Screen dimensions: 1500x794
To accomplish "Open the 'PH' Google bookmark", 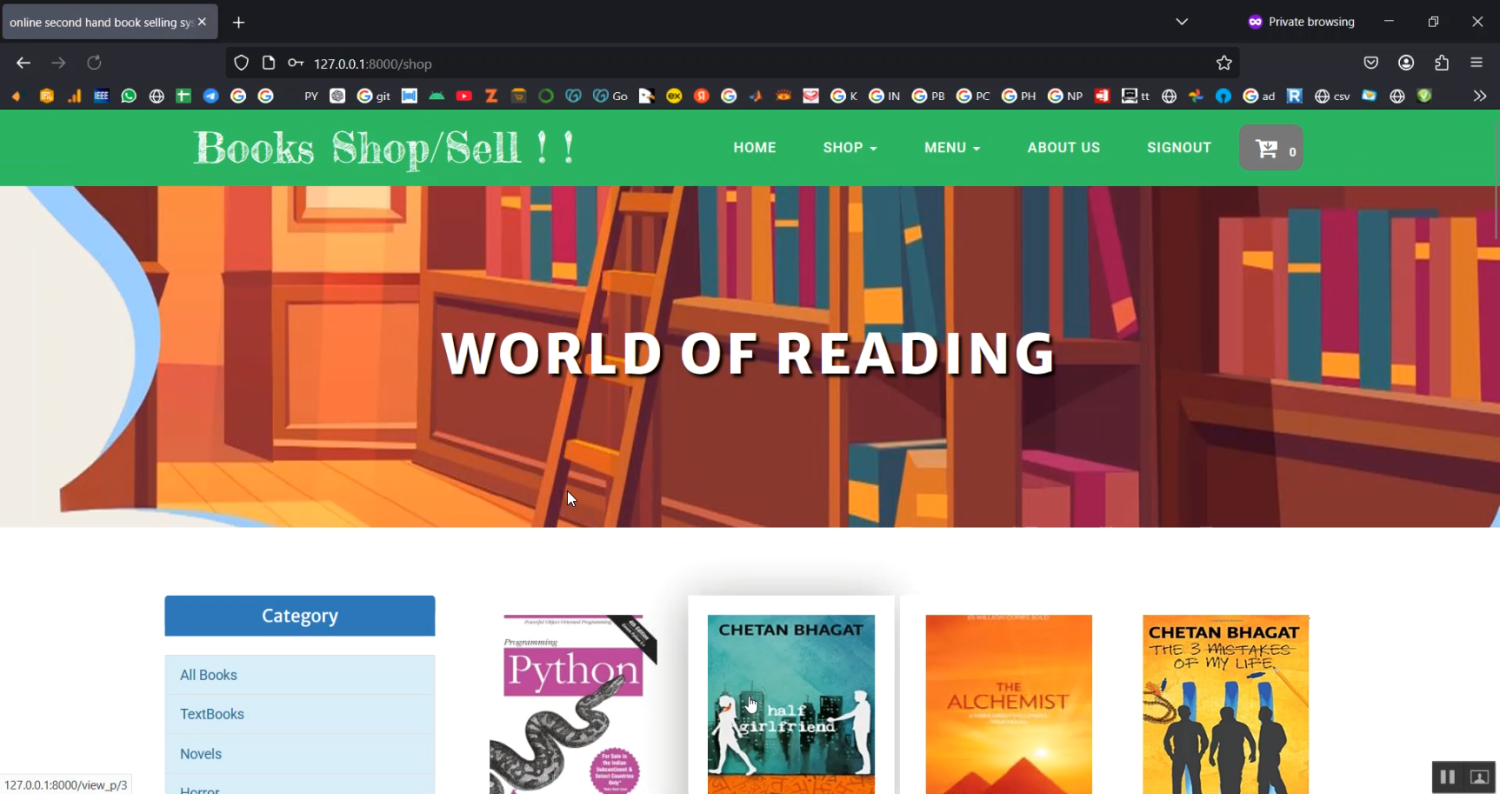I will click(x=1019, y=96).
